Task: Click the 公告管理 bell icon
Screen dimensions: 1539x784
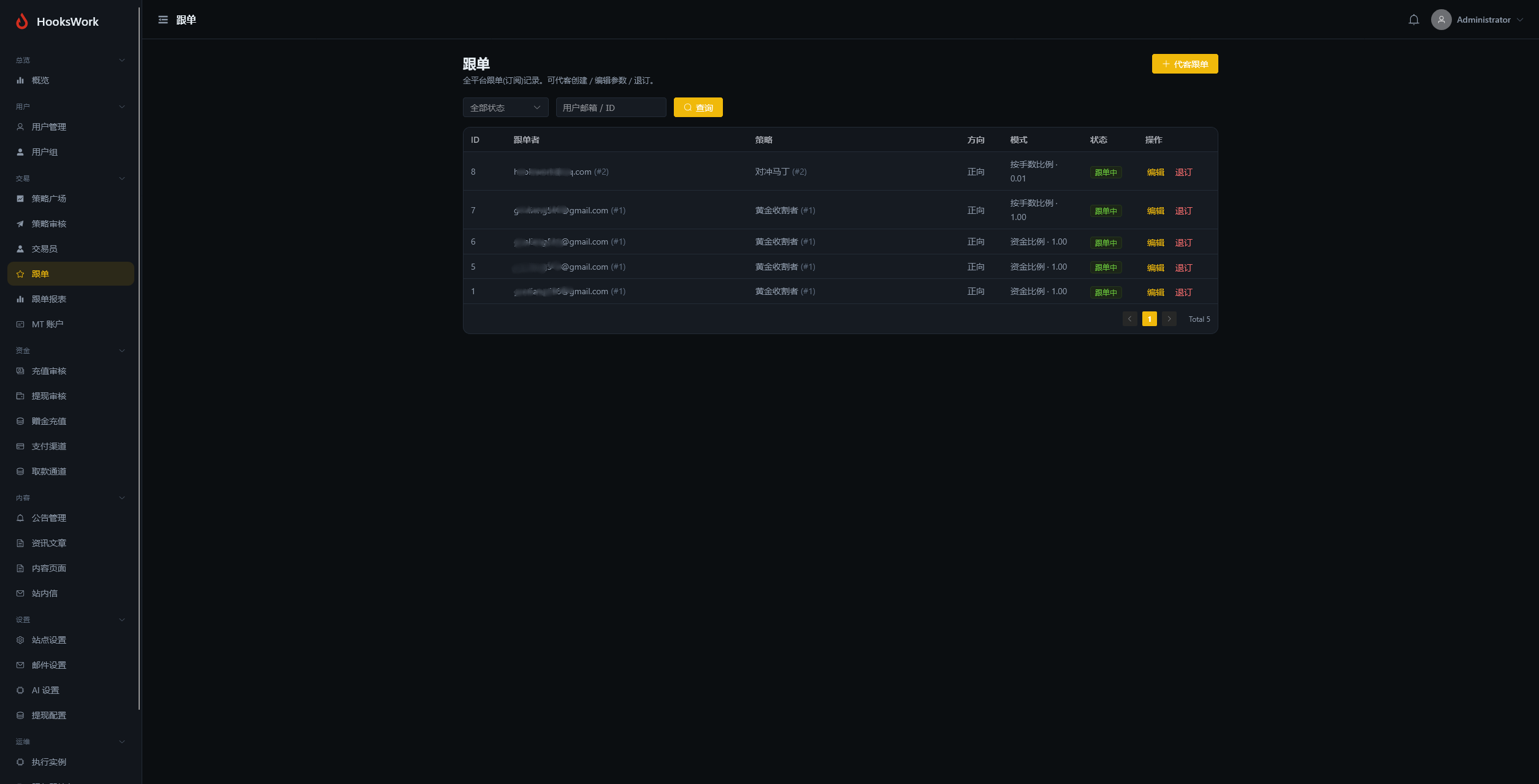Action: pyautogui.click(x=20, y=518)
